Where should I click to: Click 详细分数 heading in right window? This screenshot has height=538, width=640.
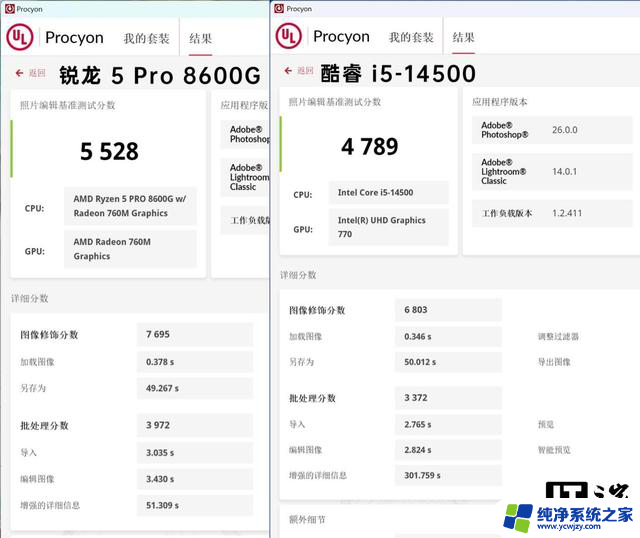(x=298, y=275)
